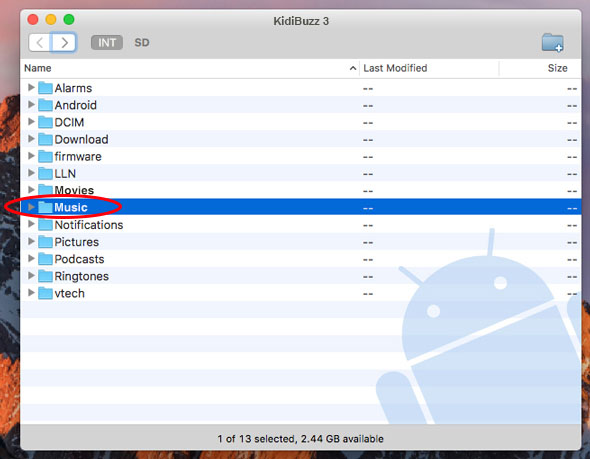Click the Ringtones folder name
Screen dimensions: 590x459
pyautogui.click(x=82, y=276)
